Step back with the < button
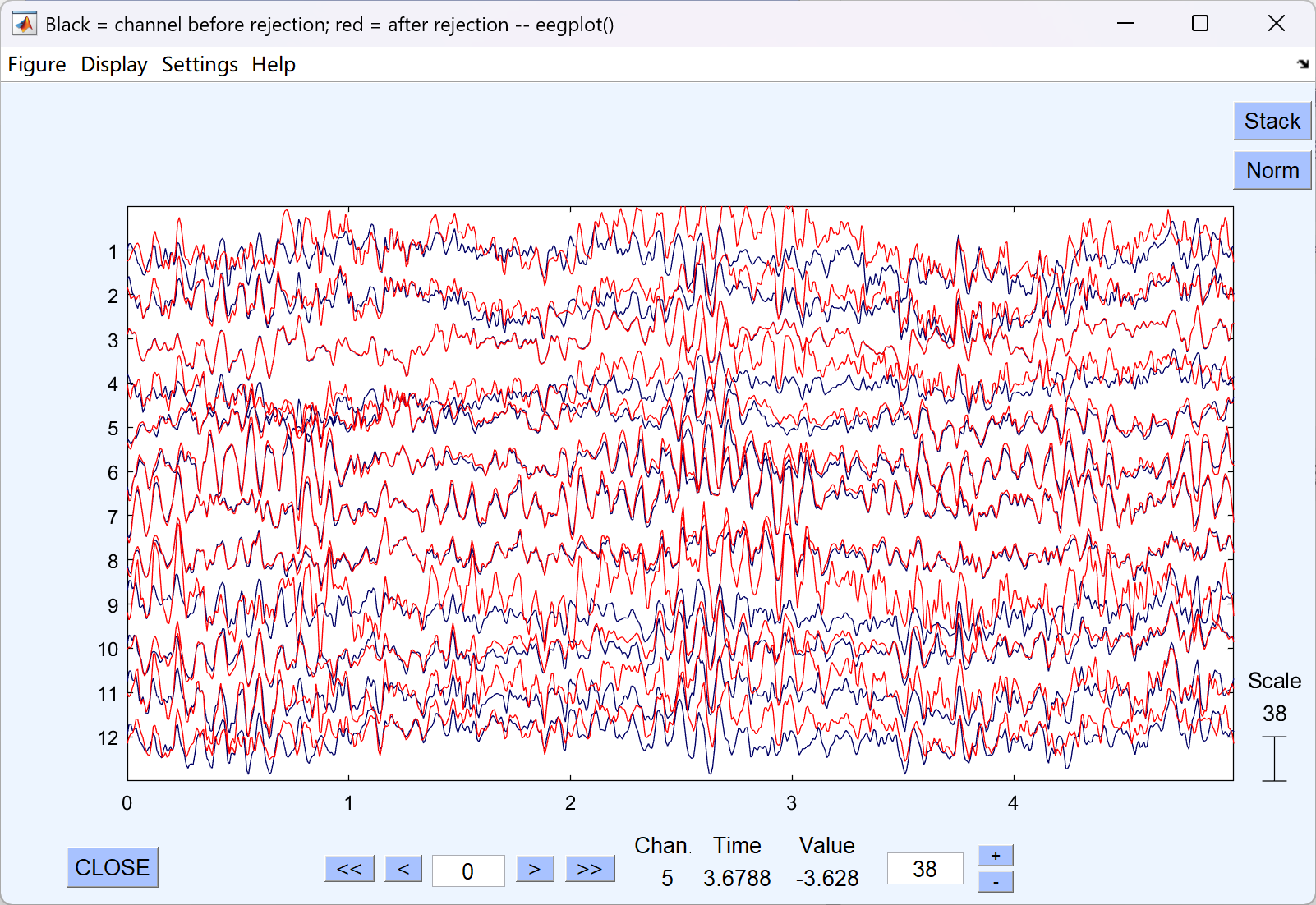The height and width of the screenshot is (905, 1316). tap(403, 869)
